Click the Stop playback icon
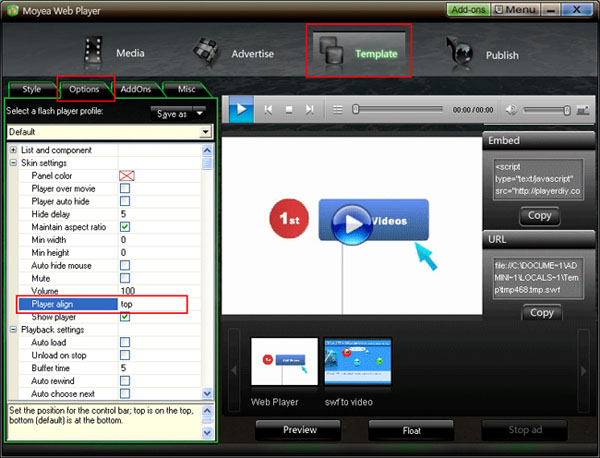Image resolution: width=600 pixels, height=458 pixels. pyautogui.click(x=289, y=110)
